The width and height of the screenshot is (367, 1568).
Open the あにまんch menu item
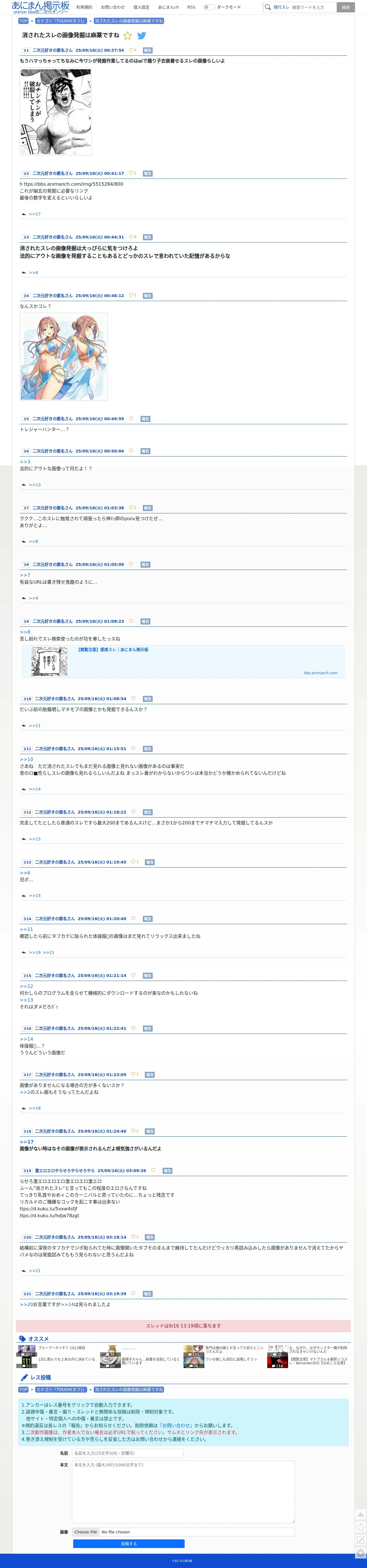click(x=169, y=7)
